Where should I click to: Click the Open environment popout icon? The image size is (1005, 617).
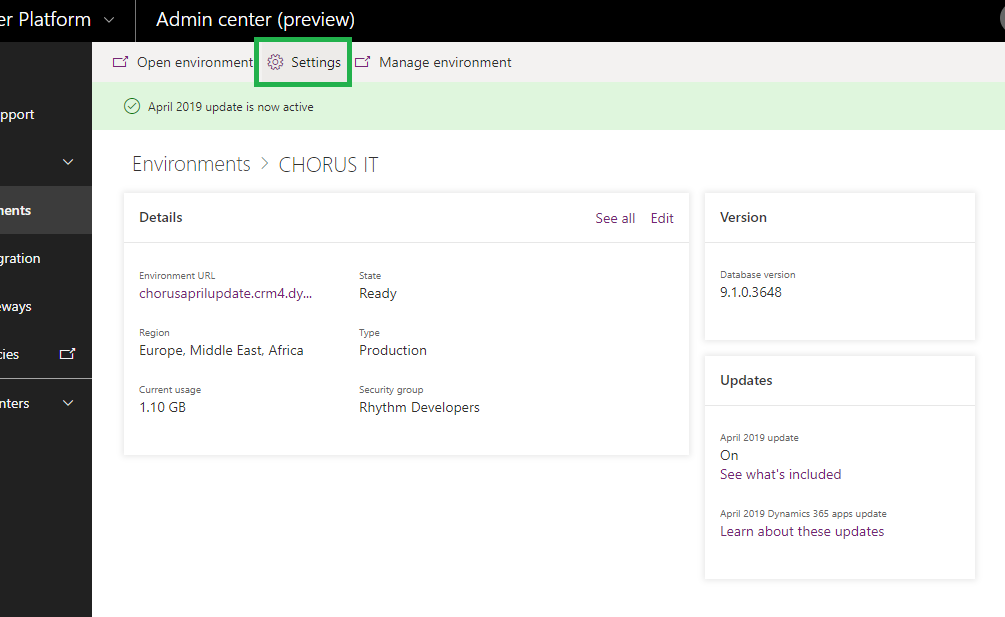[x=120, y=62]
